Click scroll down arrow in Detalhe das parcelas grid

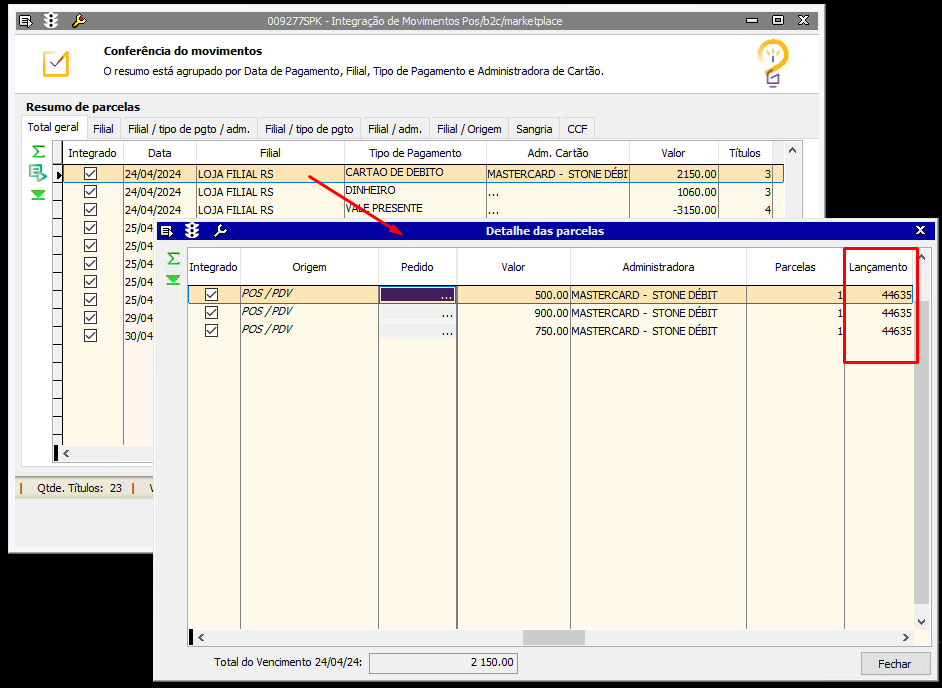(x=922, y=622)
